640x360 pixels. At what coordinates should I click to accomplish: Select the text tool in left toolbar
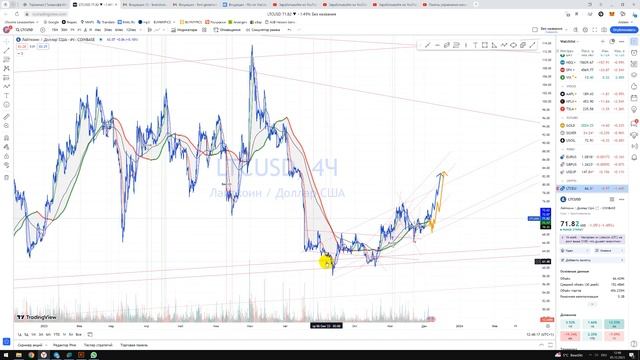point(6,96)
